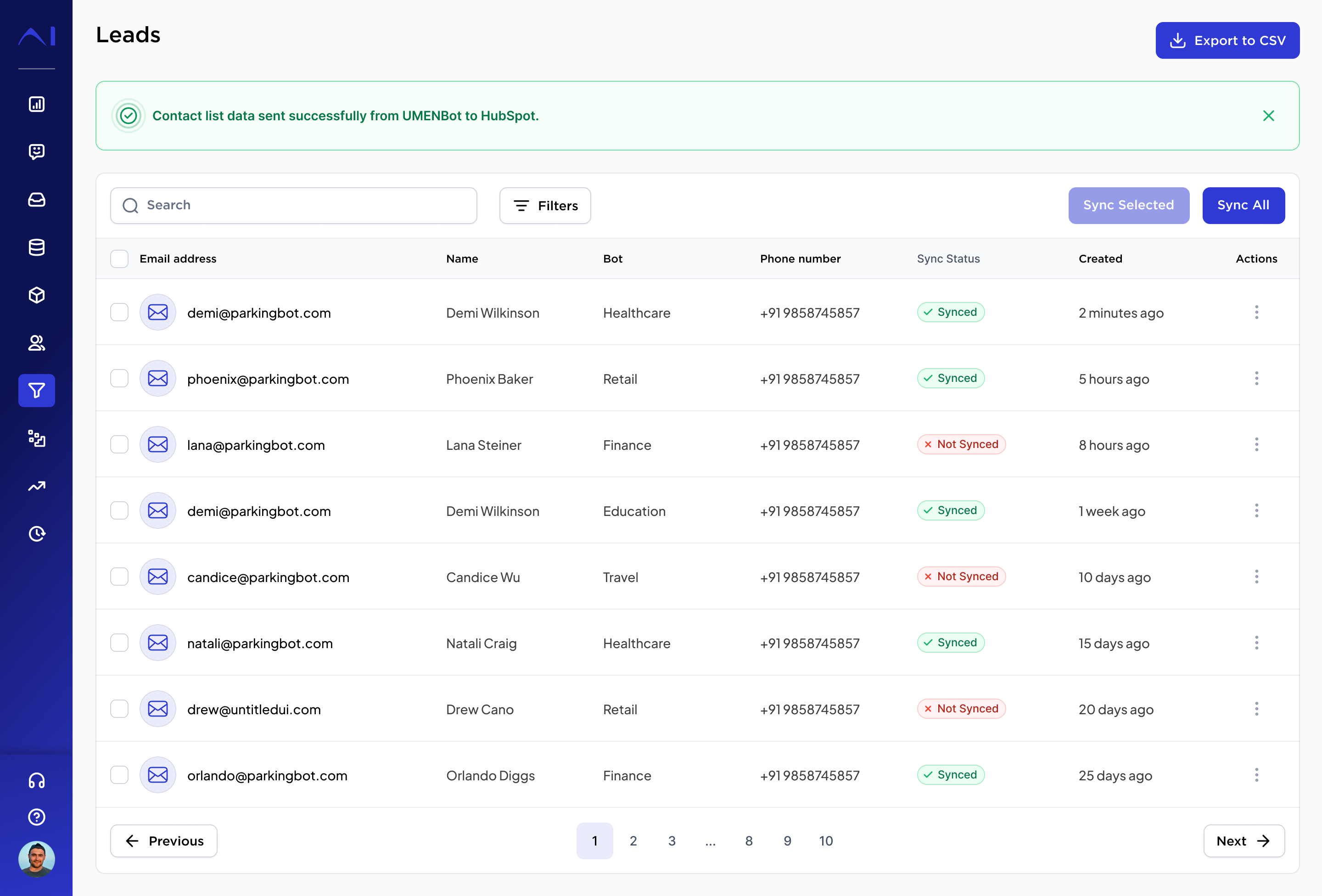The width and height of the screenshot is (1322, 896).
Task: Click the Next page button
Action: click(x=1244, y=841)
